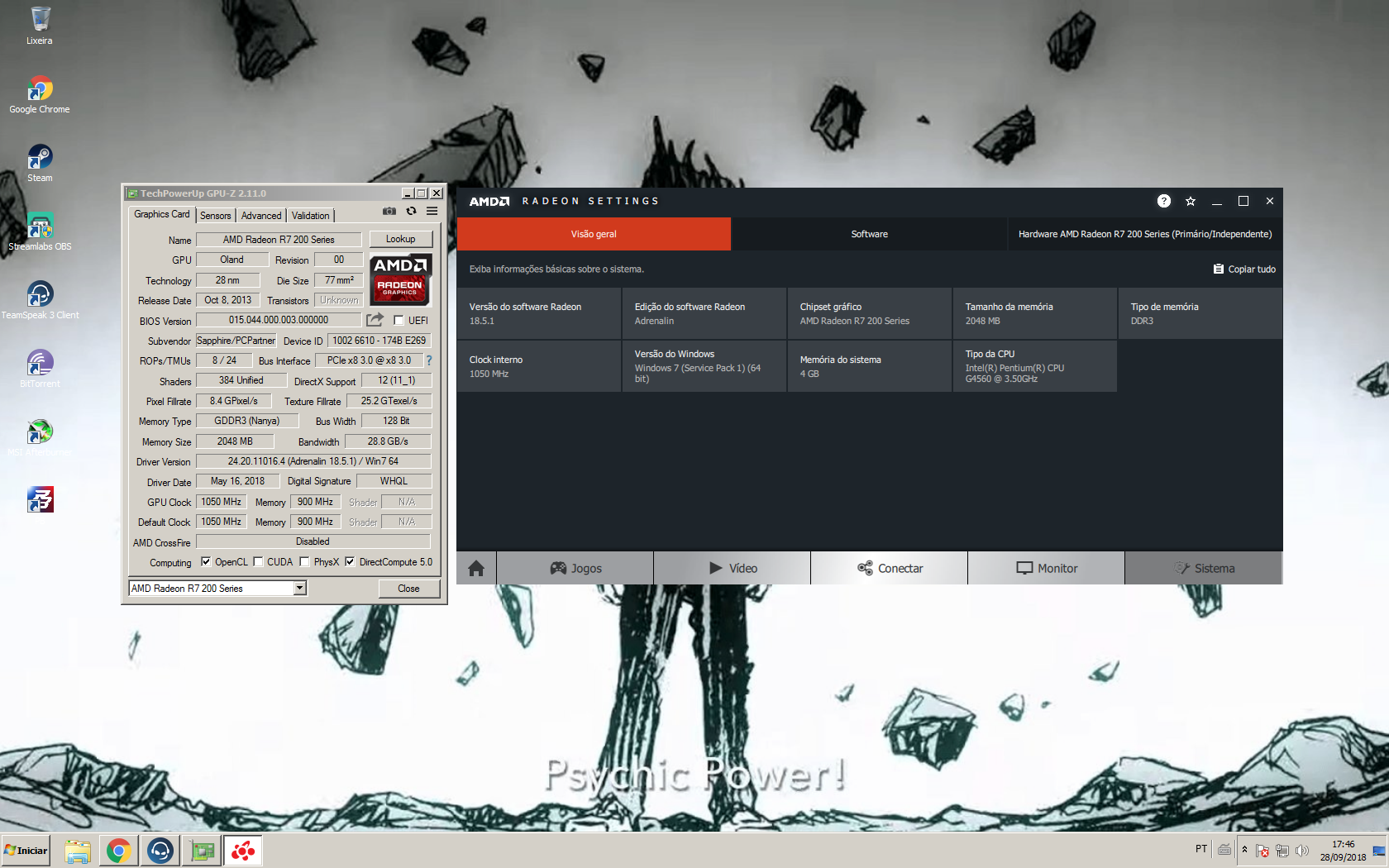The image size is (1389, 868).
Task: Toggle PhysX checkbox
Action: click(x=304, y=562)
